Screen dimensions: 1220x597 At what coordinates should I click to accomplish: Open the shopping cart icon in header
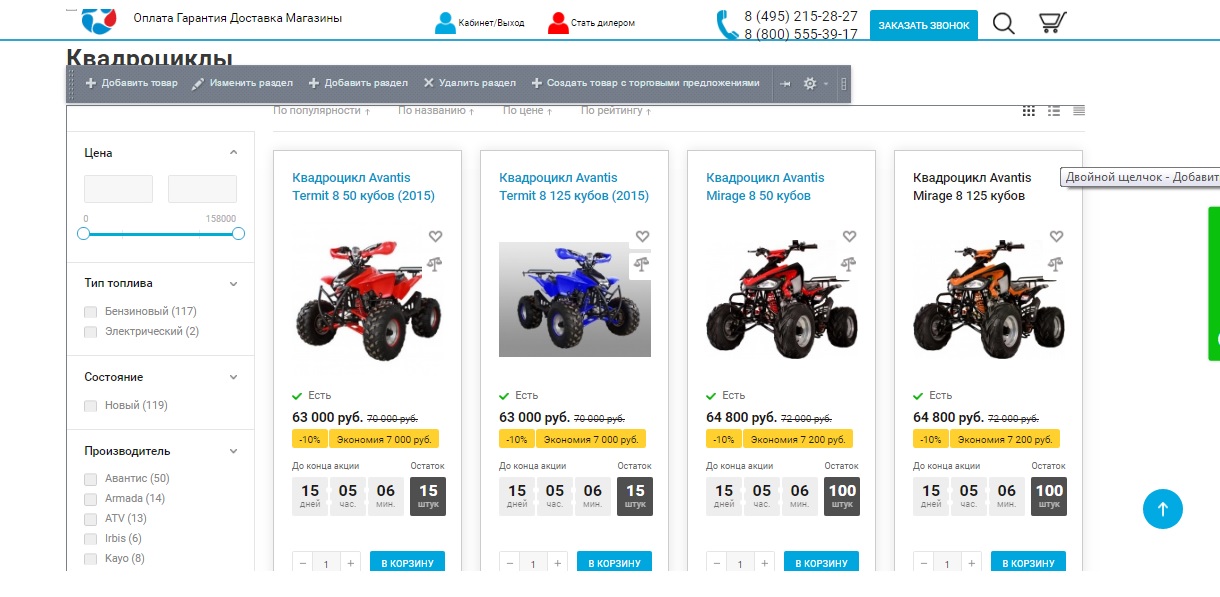[1051, 23]
